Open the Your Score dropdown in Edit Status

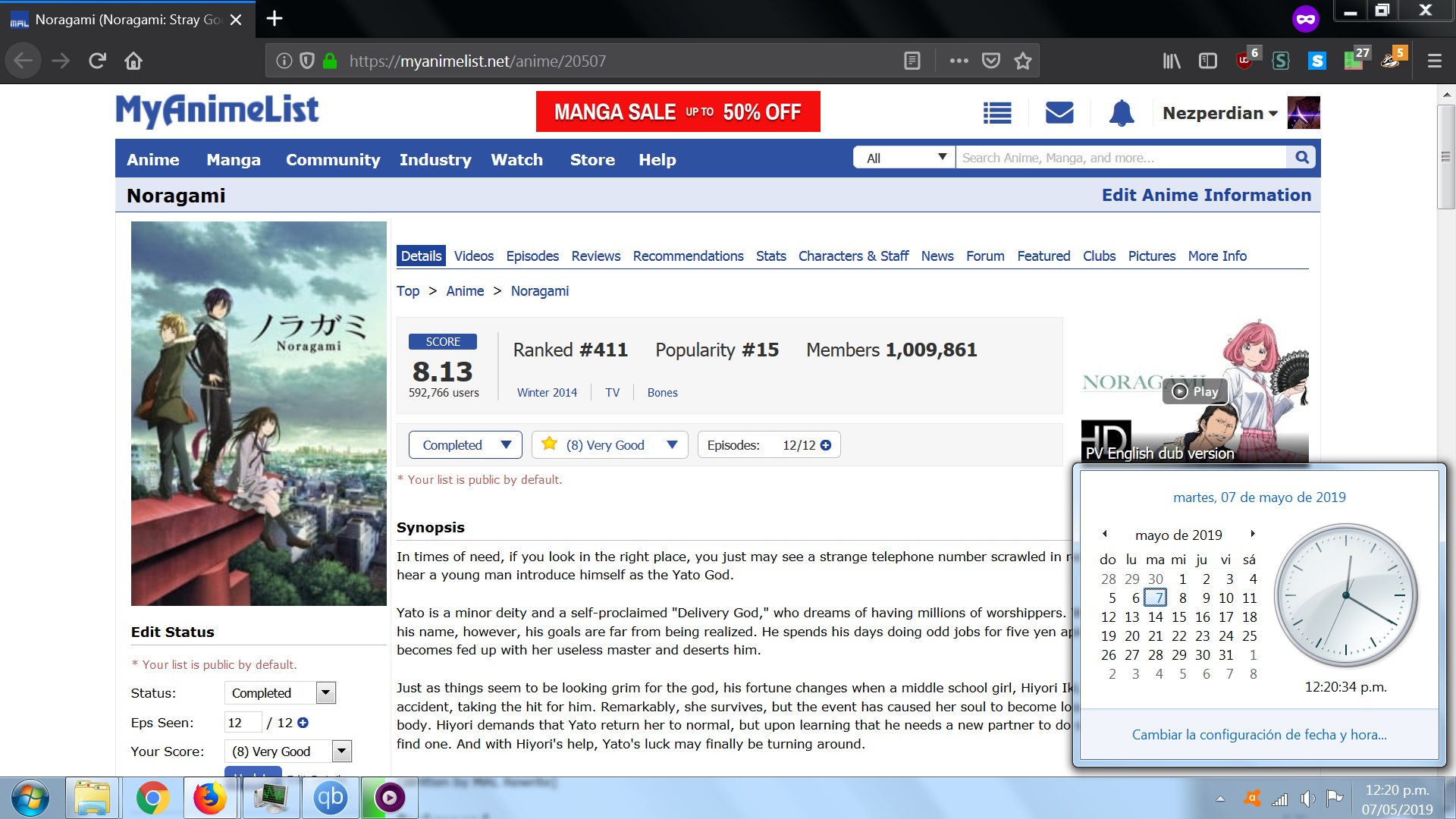pyautogui.click(x=288, y=752)
